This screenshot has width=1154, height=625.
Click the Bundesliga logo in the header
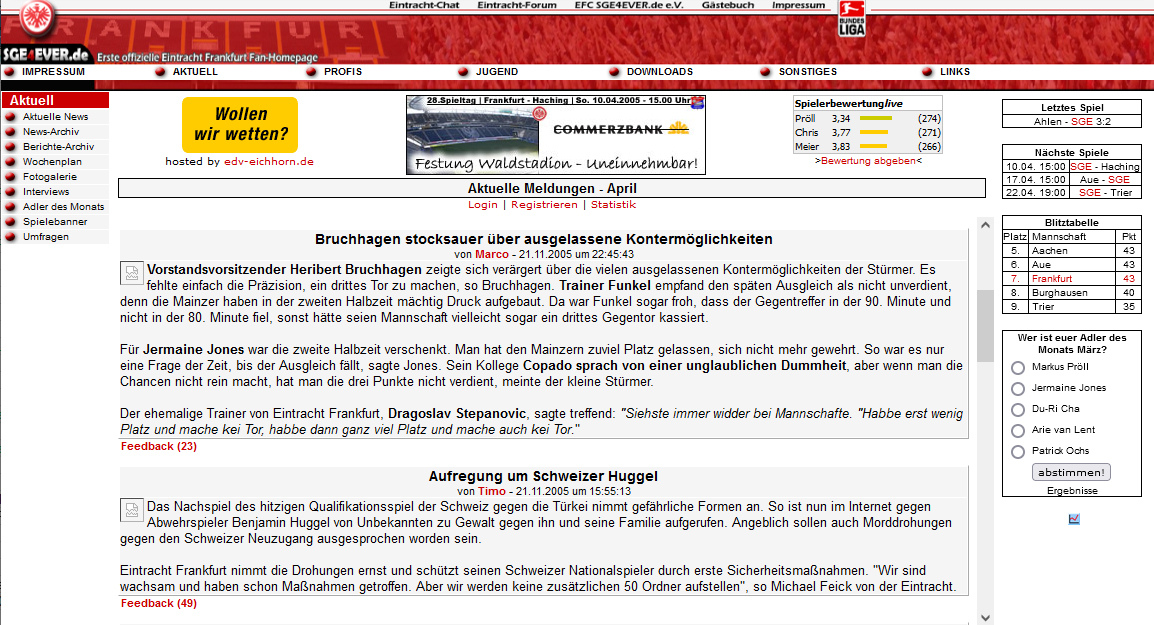(x=851, y=20)
